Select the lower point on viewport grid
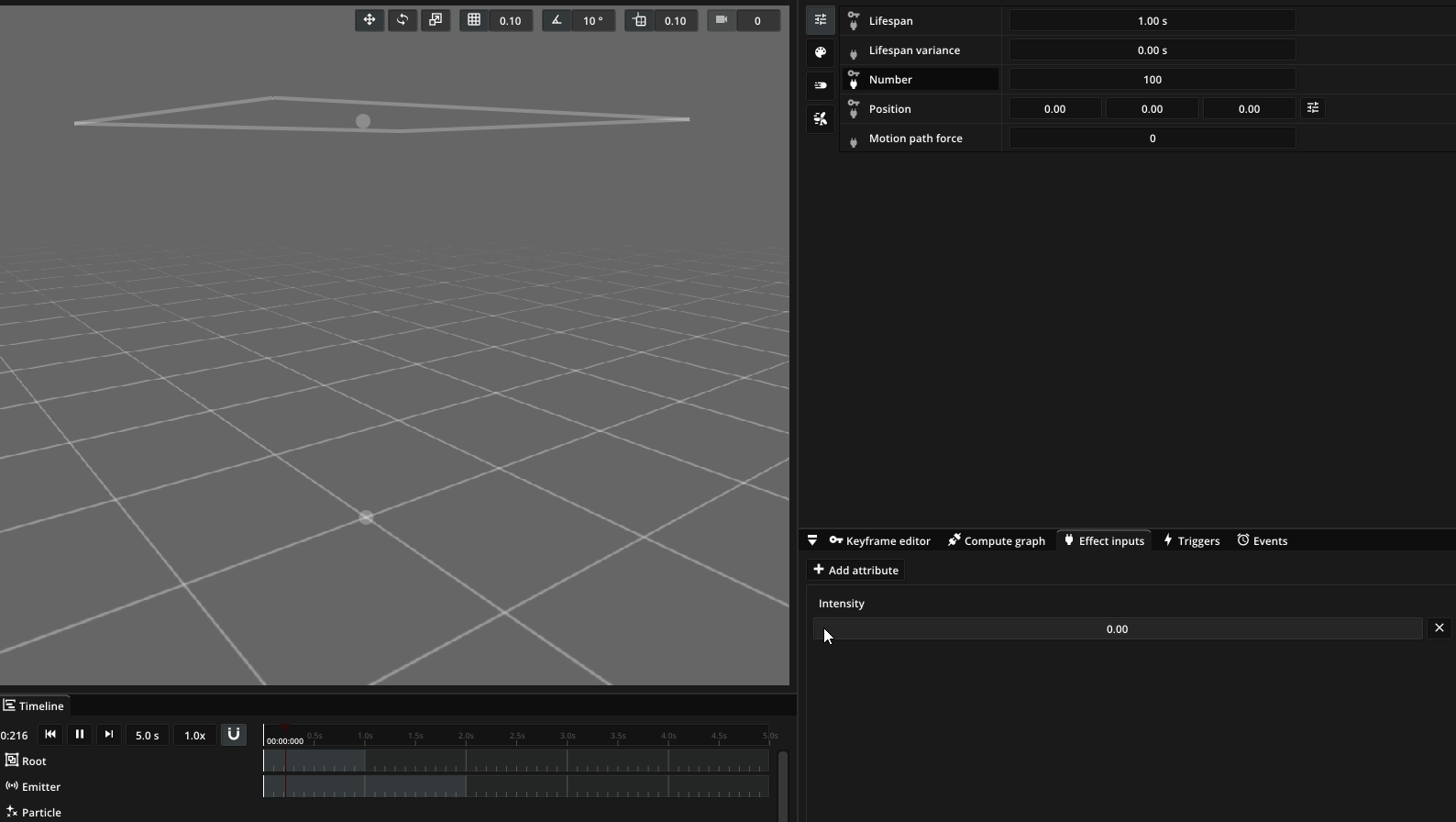This screenshot has height=822, width=1456. click(366, 518)
